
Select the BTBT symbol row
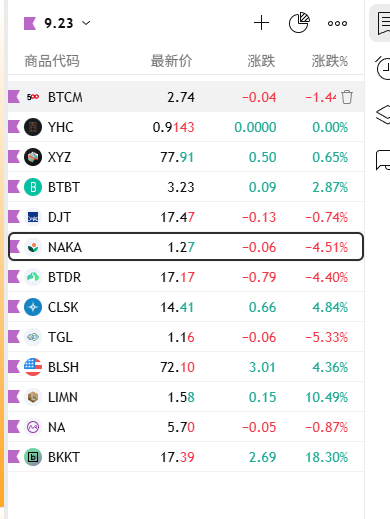coord(186,187)
